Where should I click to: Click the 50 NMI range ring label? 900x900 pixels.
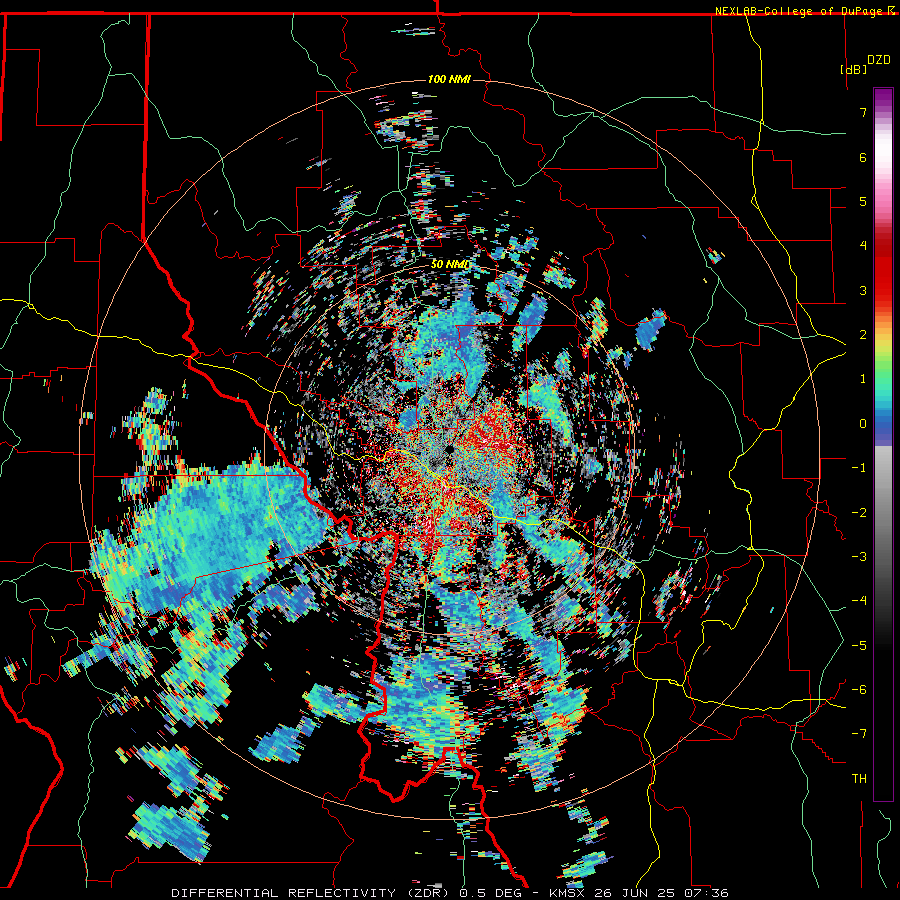[x=451, y=264]
